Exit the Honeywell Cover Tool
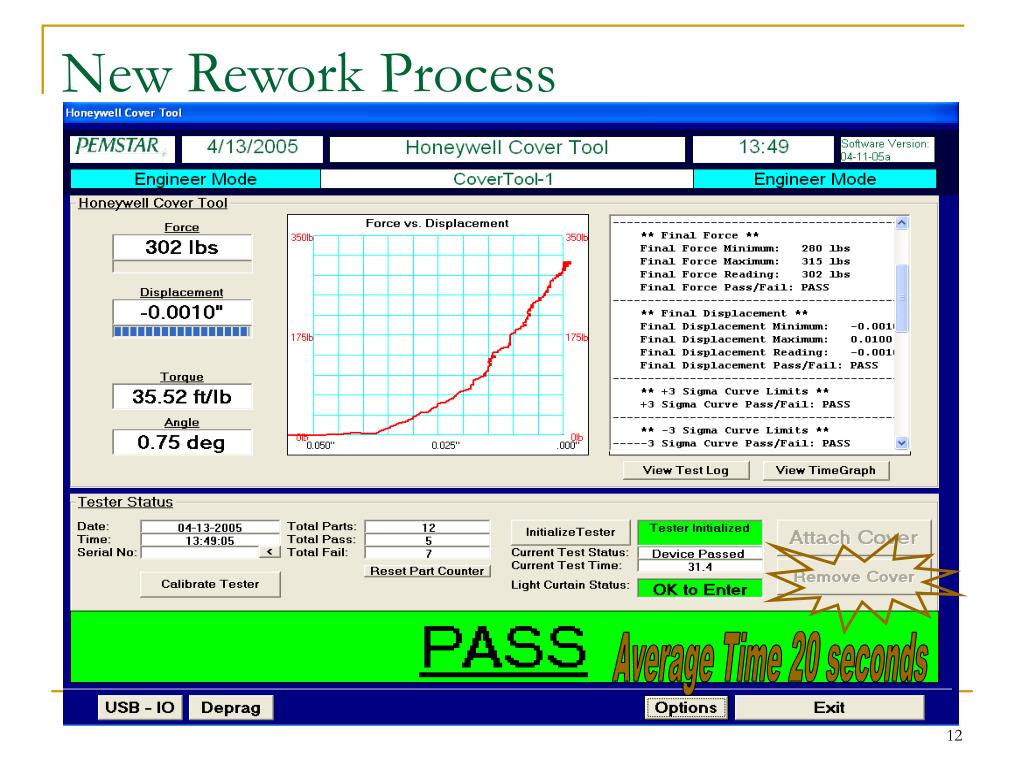The height and width of the screenshot is (768, 1024). (x=829, y=707)
